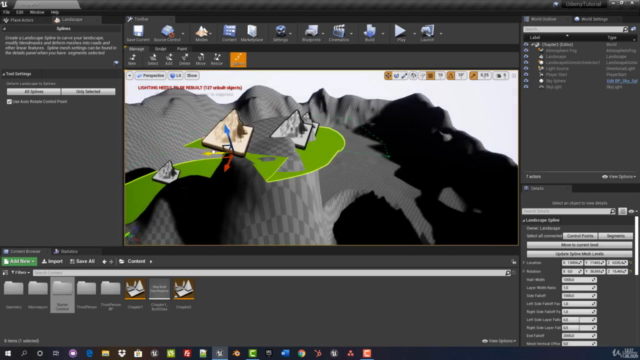Click the Settings toolbar icon
The image size is (640, 360).
coord(280,33)
